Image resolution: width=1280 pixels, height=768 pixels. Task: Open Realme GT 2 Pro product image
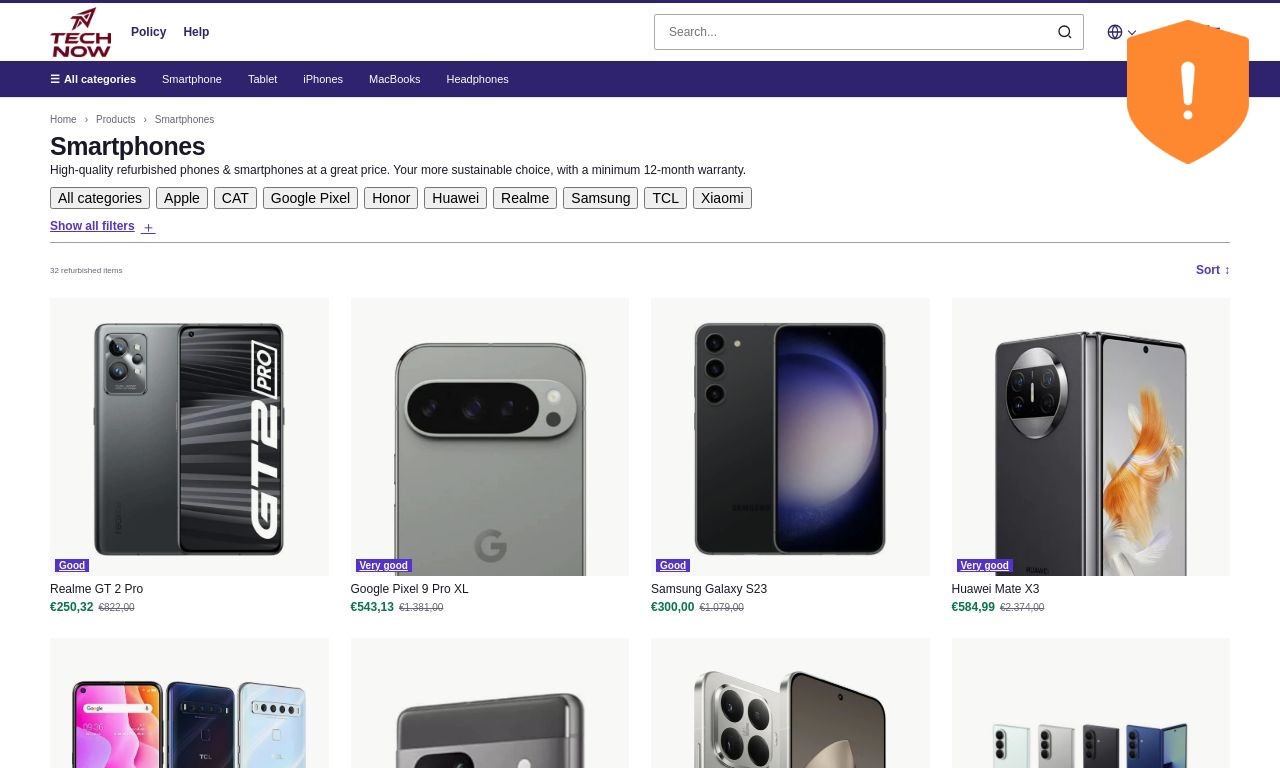tap(189, 437)
